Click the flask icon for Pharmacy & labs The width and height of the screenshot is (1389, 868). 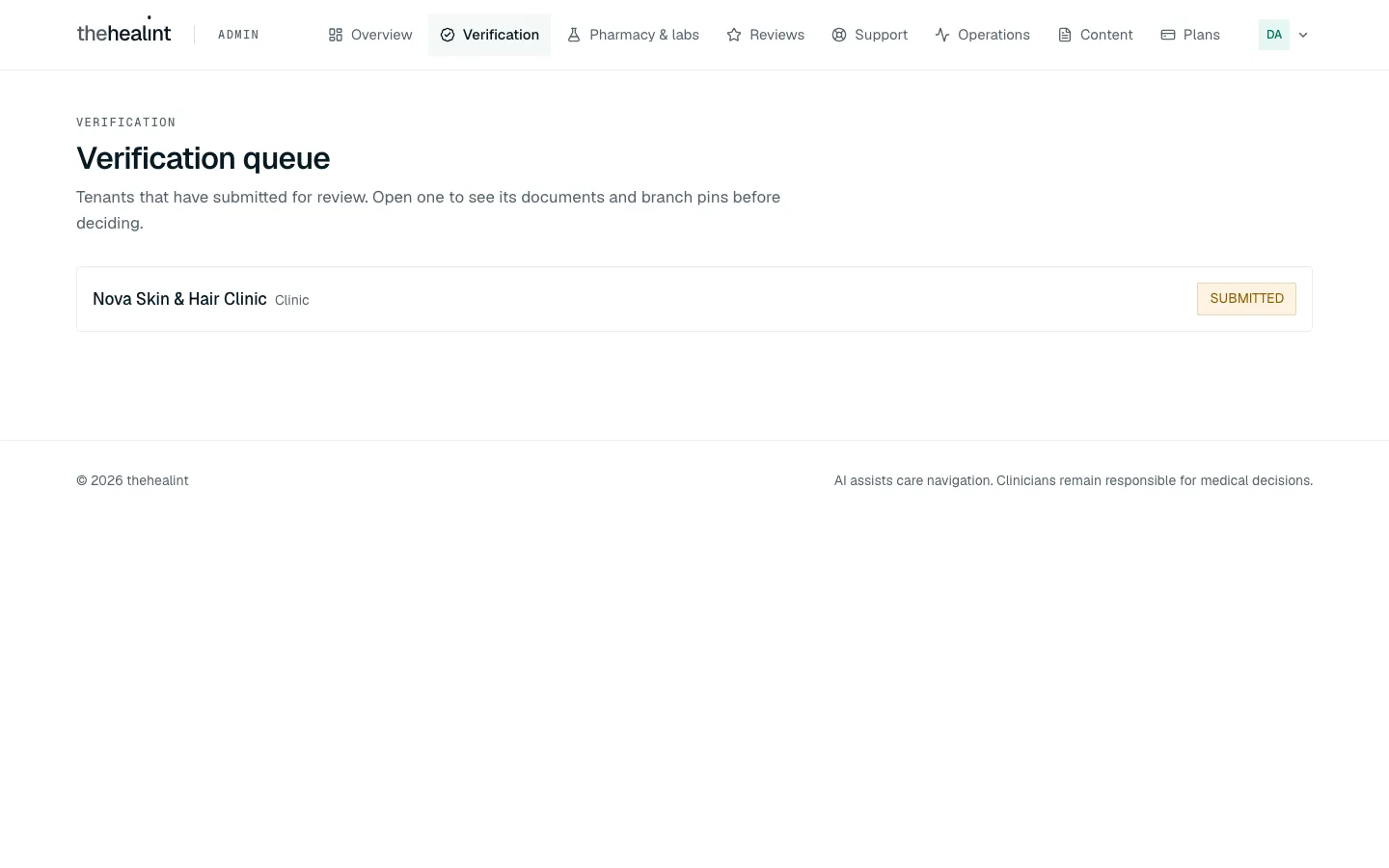click(574, 35)
